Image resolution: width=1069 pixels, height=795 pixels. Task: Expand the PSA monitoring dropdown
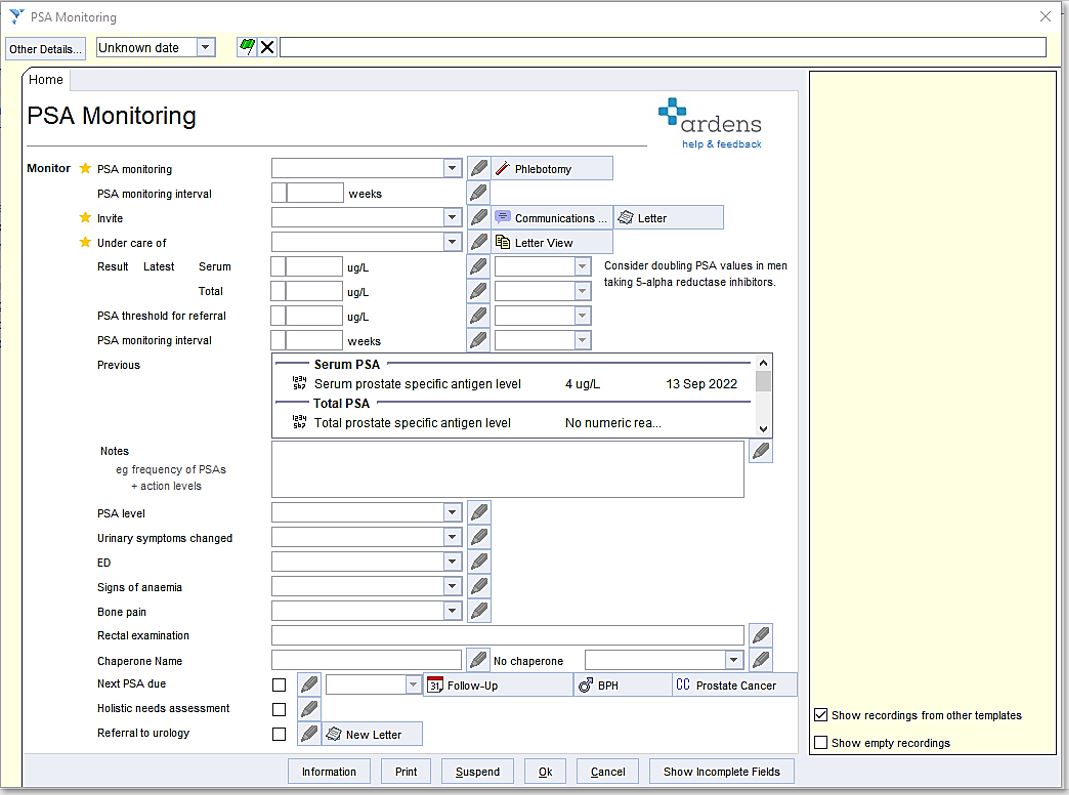(x=452, y=168)
